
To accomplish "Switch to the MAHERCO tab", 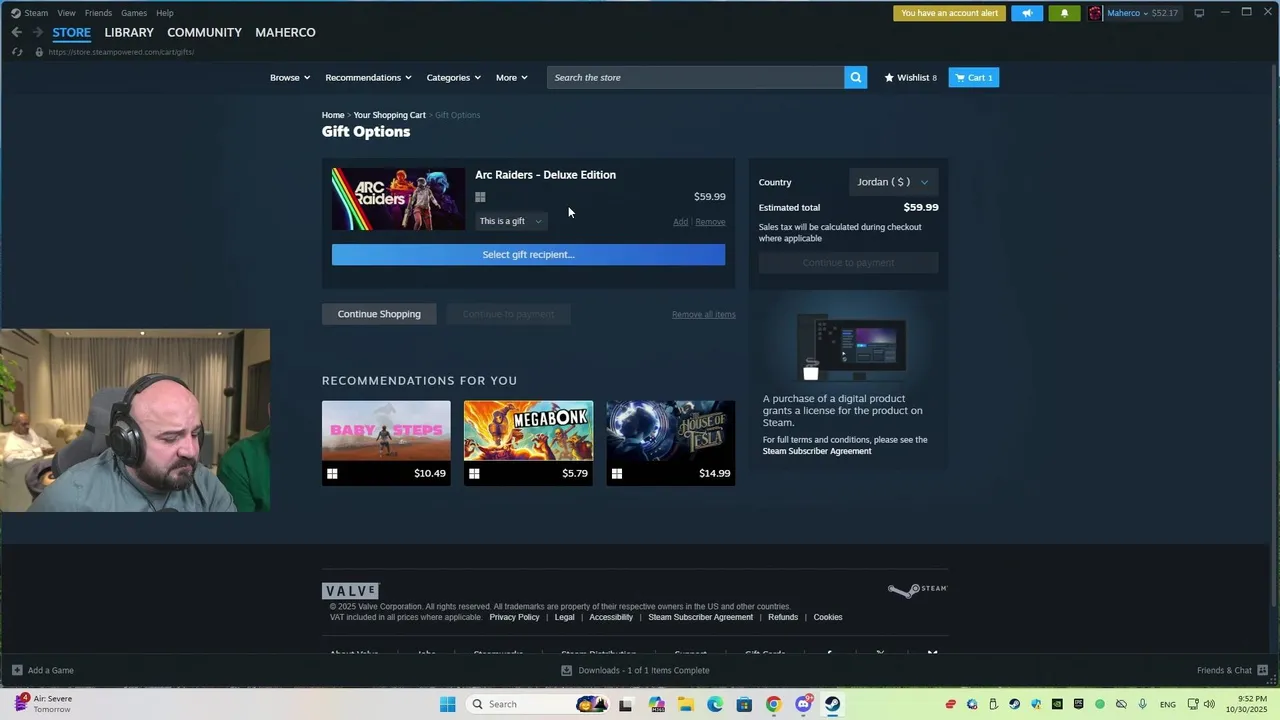I will click(285, 32).
